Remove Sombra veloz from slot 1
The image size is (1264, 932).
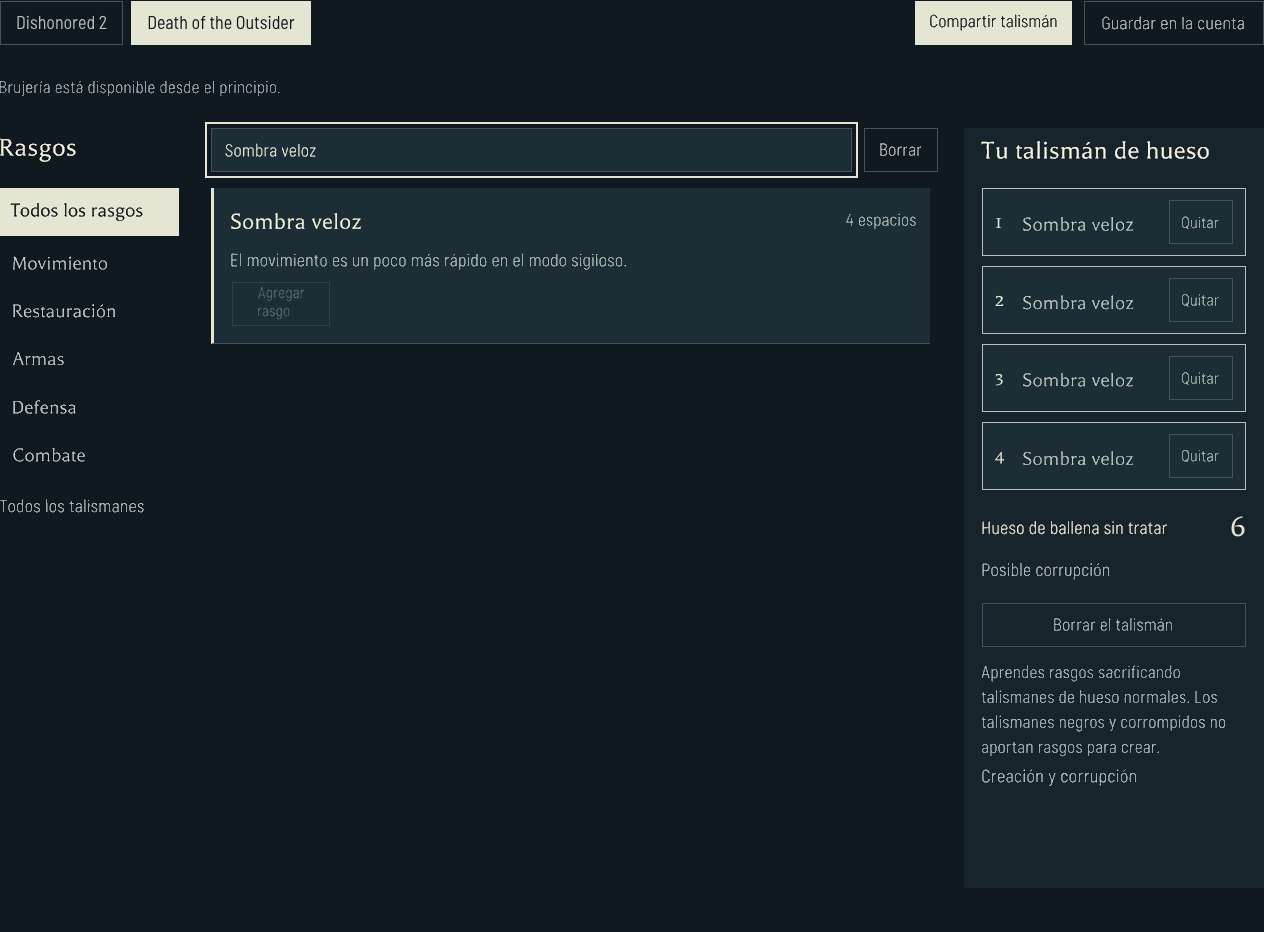point(1200,222)
